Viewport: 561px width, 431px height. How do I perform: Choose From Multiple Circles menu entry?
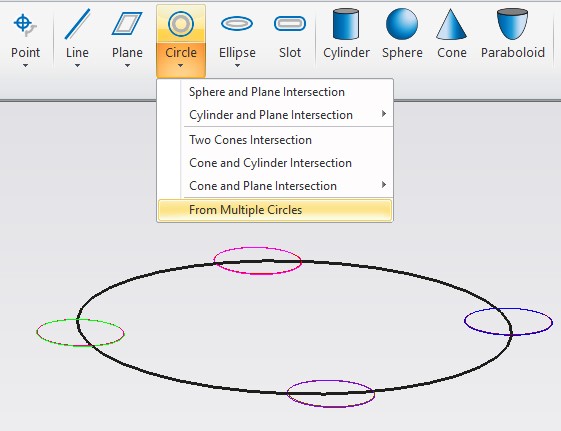point(275,210)
